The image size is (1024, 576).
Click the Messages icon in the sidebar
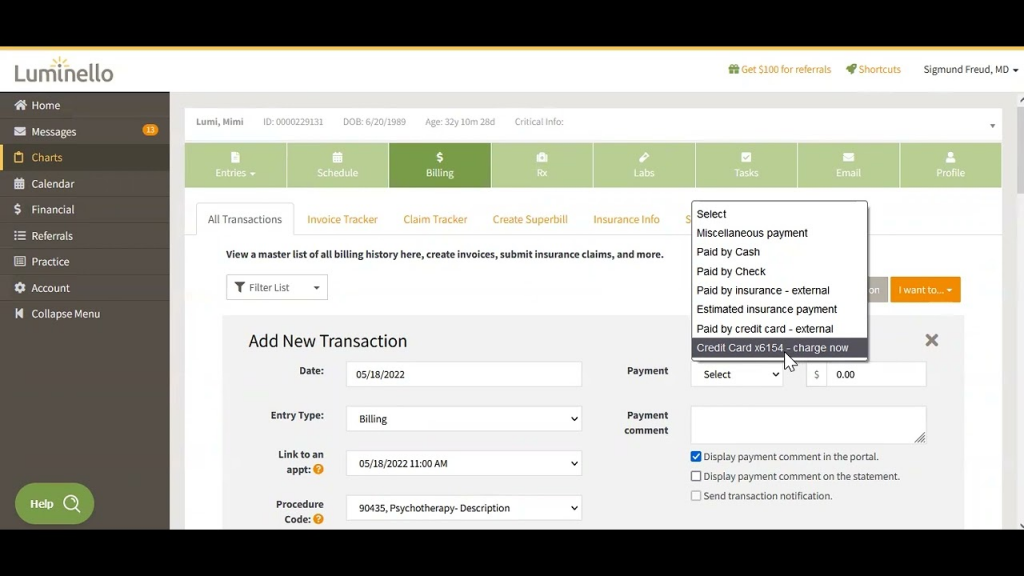(50, 131)
